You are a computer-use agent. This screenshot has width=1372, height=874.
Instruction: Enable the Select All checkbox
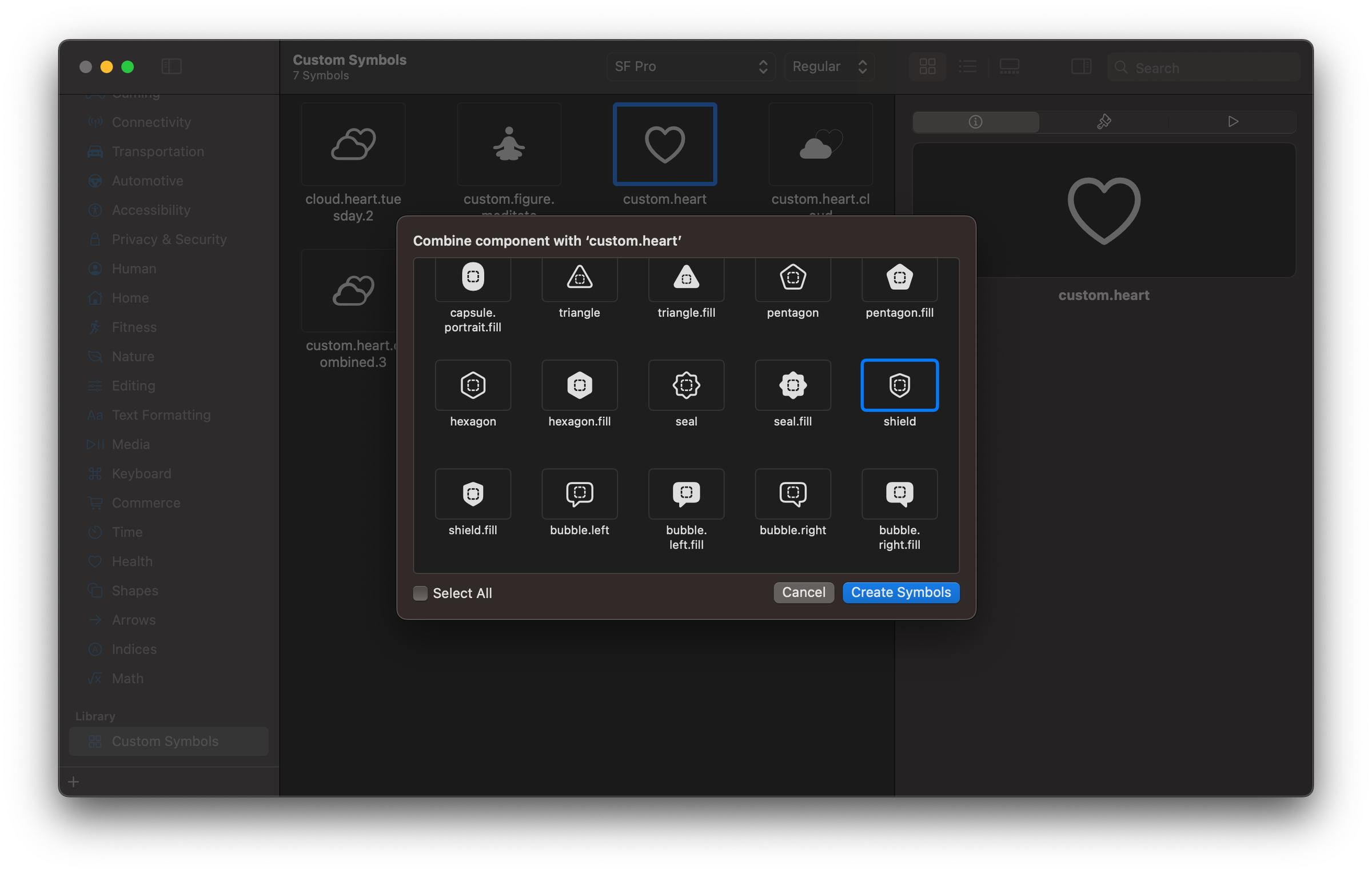[x=420, y=593]
